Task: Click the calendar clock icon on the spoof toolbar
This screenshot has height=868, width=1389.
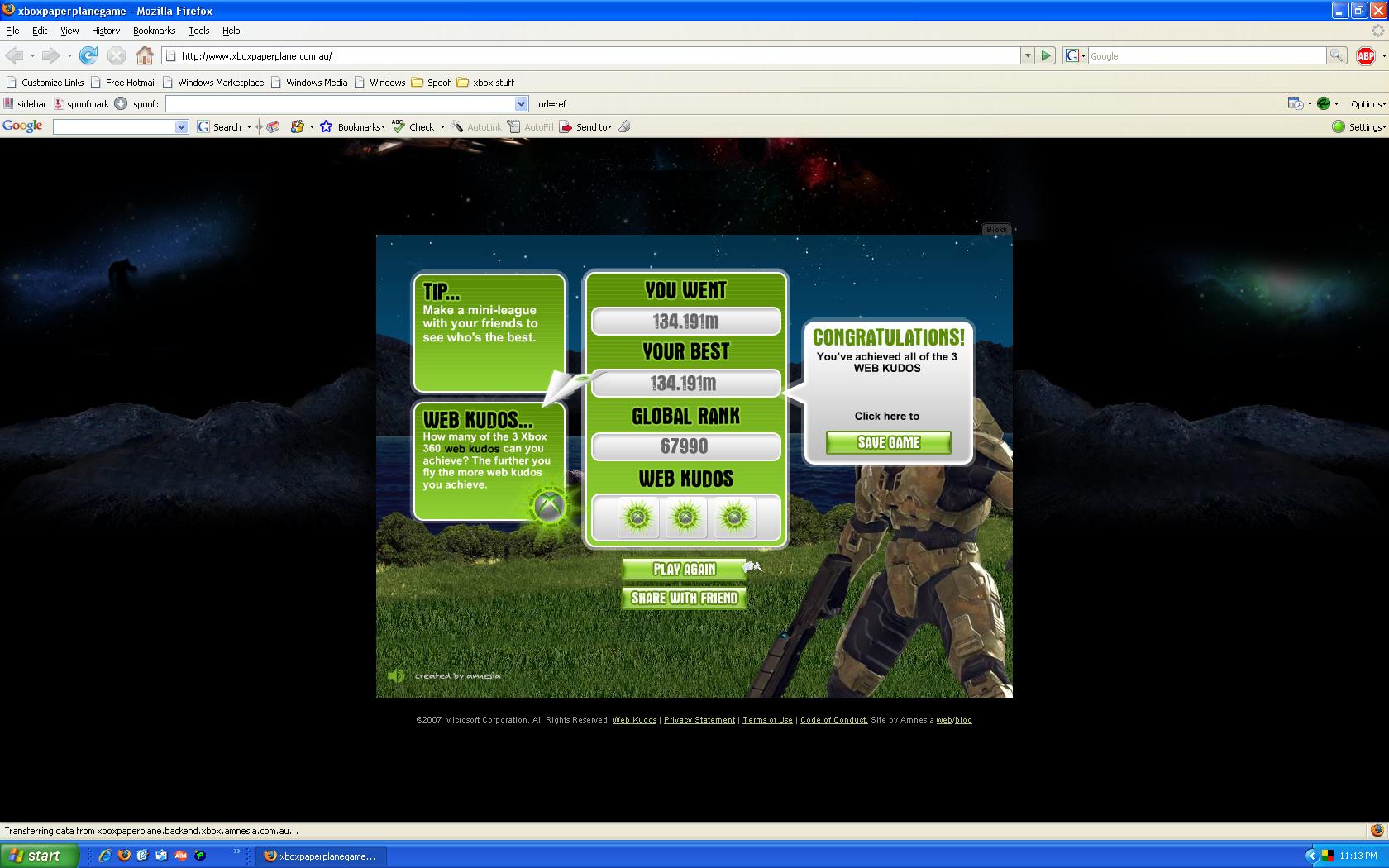Action: point(1296,103)
